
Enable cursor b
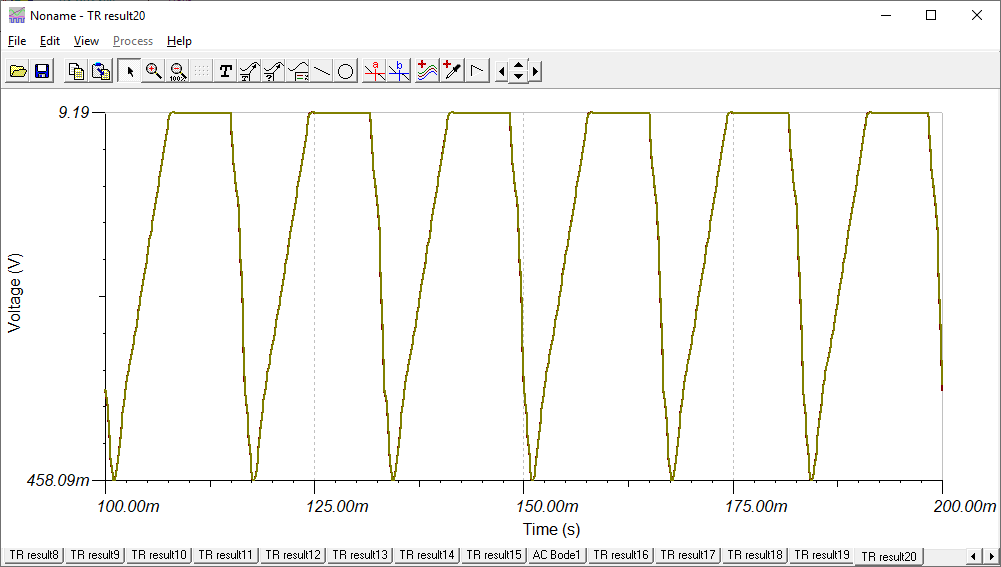(x=399, y=71)
